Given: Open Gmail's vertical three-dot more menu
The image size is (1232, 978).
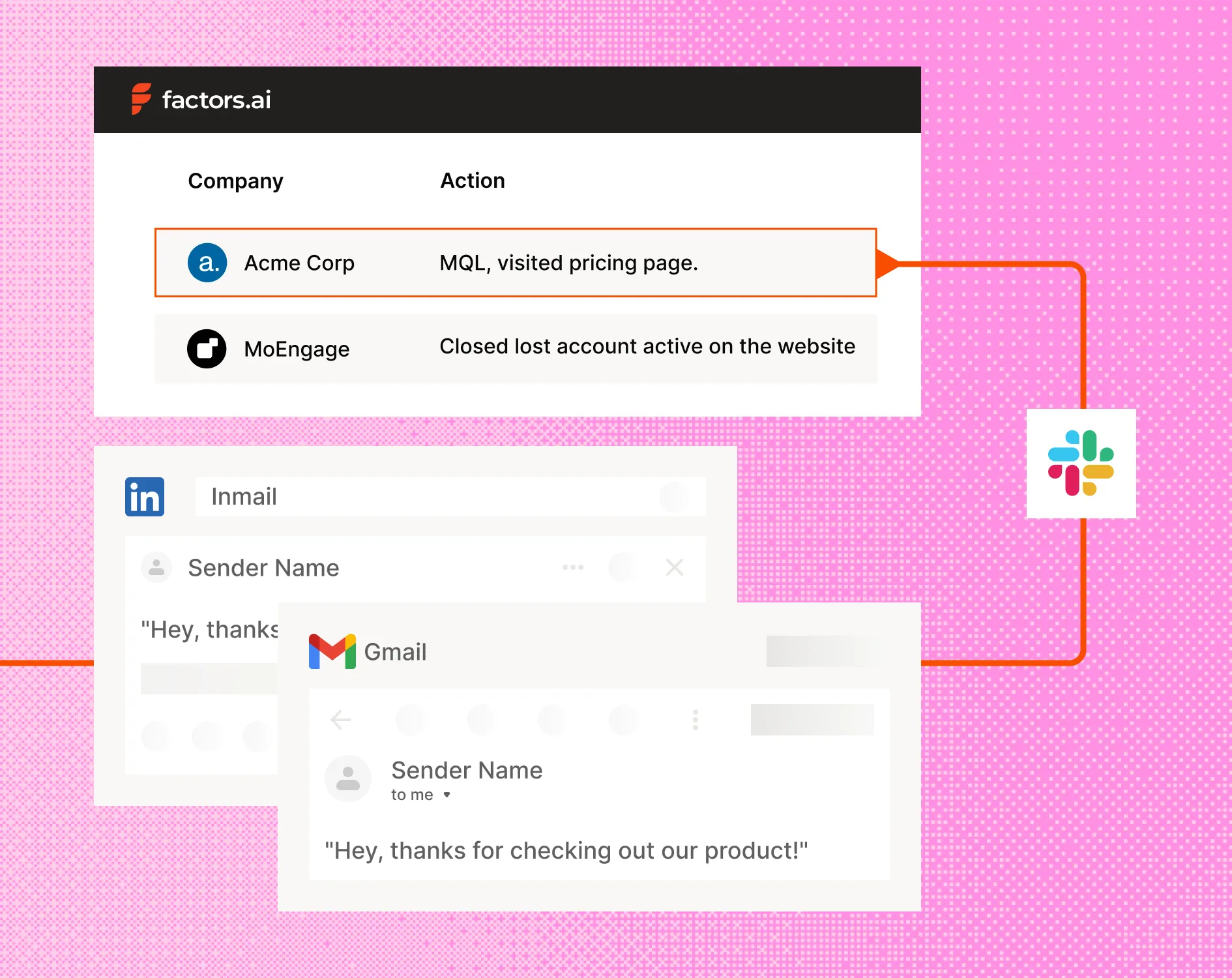Looking at the screenshot, I should coord(696,720).
